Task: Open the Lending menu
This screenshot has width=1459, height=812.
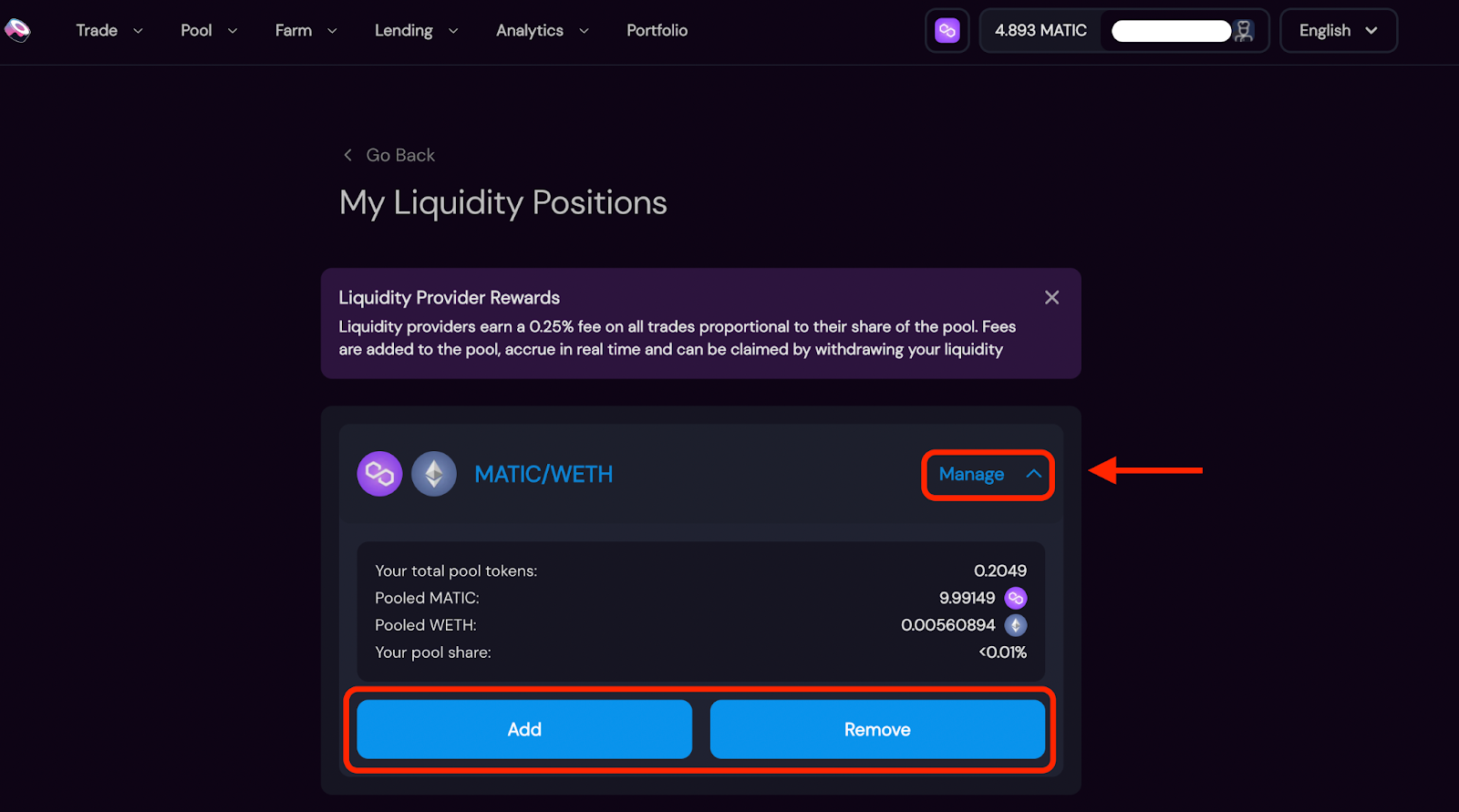Action: click(x=417, y=30)
